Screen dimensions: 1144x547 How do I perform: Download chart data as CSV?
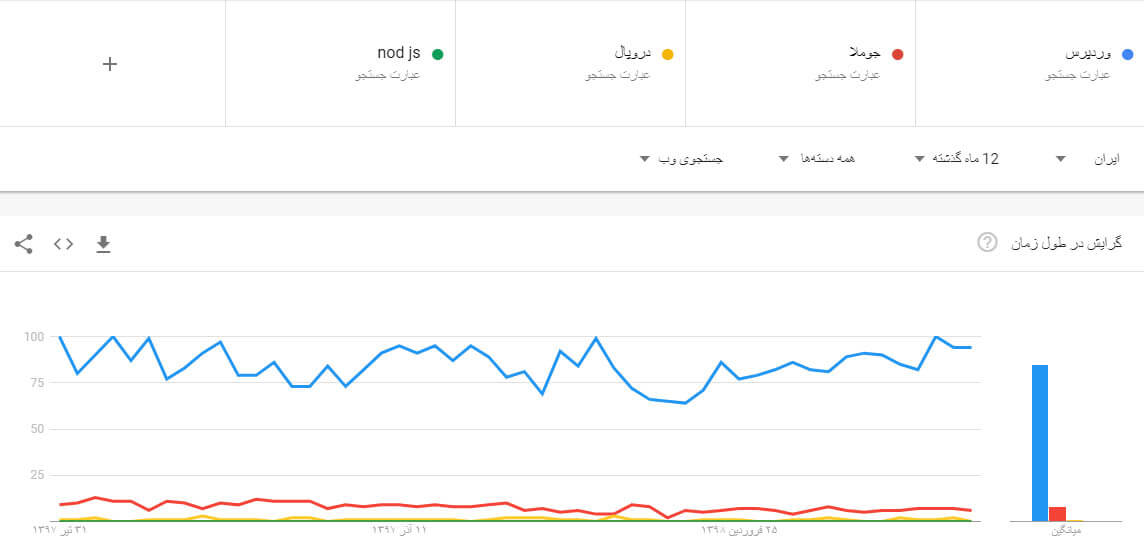(104, 244)
